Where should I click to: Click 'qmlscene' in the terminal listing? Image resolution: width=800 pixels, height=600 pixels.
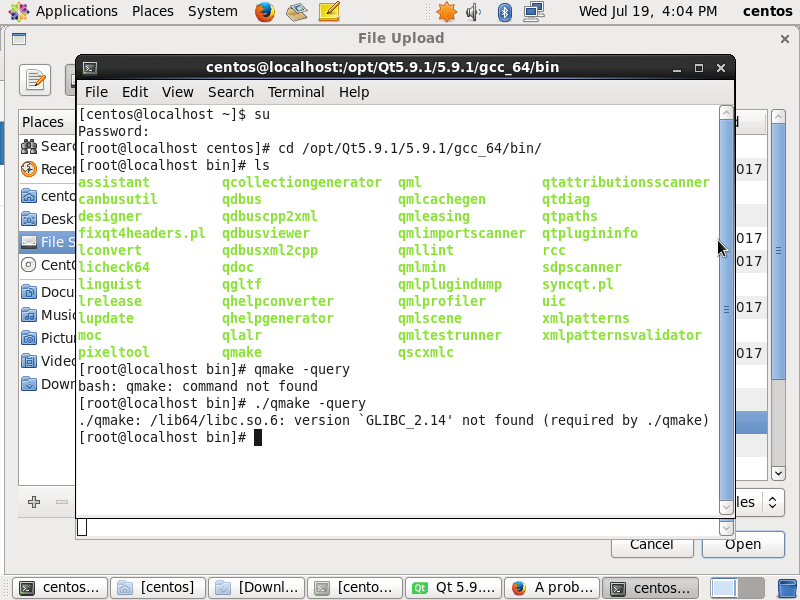click(x=430, y=318)
